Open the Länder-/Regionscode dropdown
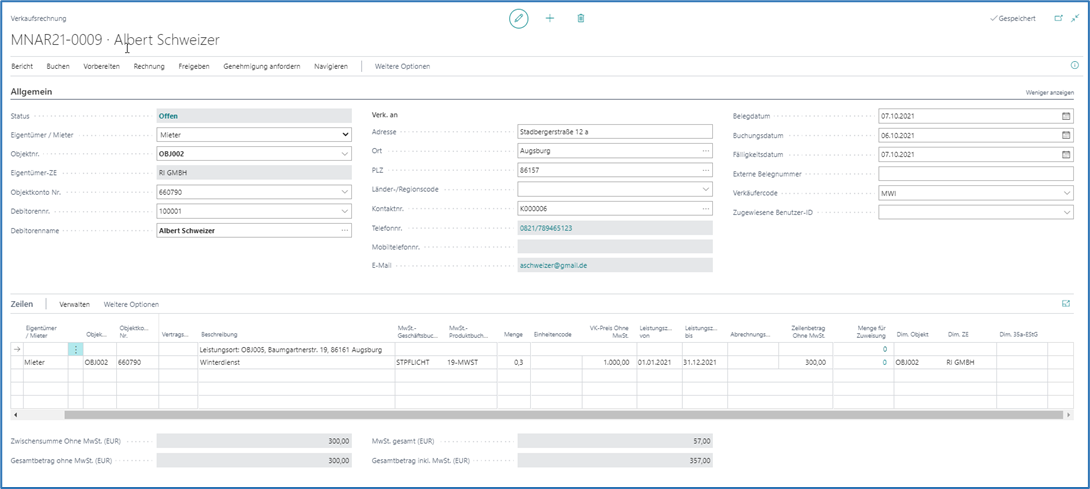 coord(705,189)
